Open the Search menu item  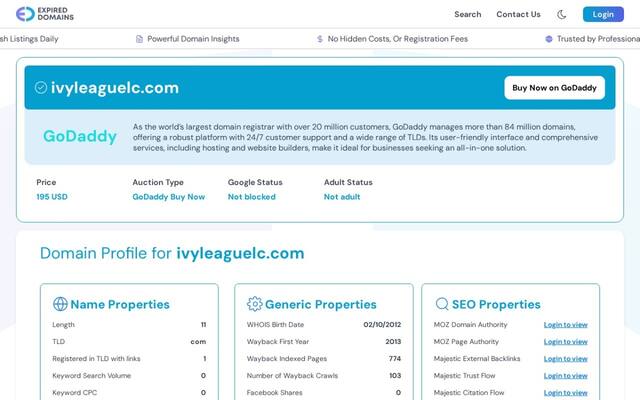[468, 14]
